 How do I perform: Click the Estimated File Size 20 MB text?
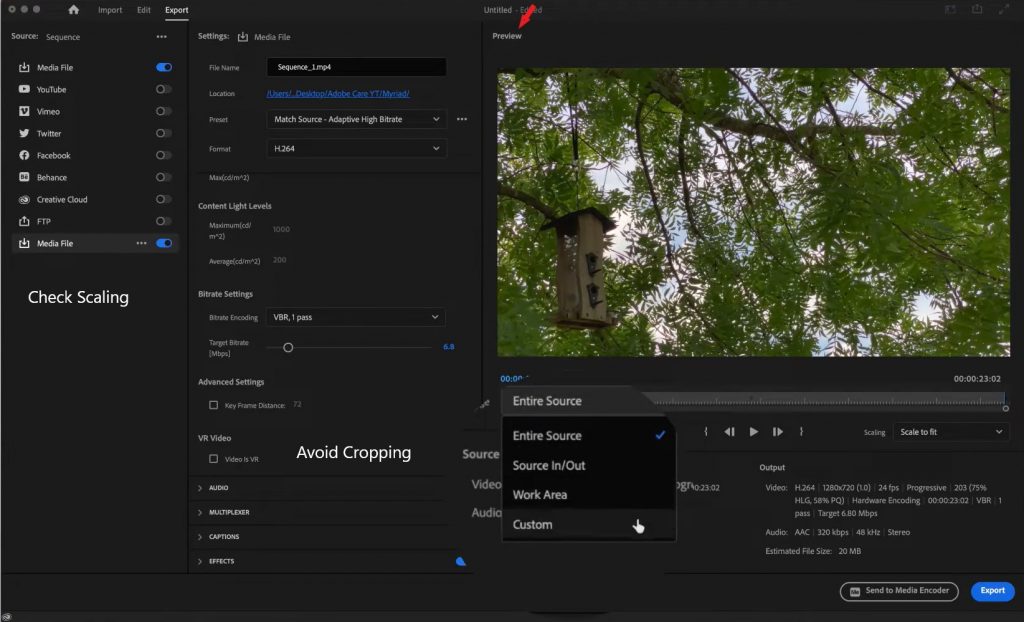pos(813,551)
